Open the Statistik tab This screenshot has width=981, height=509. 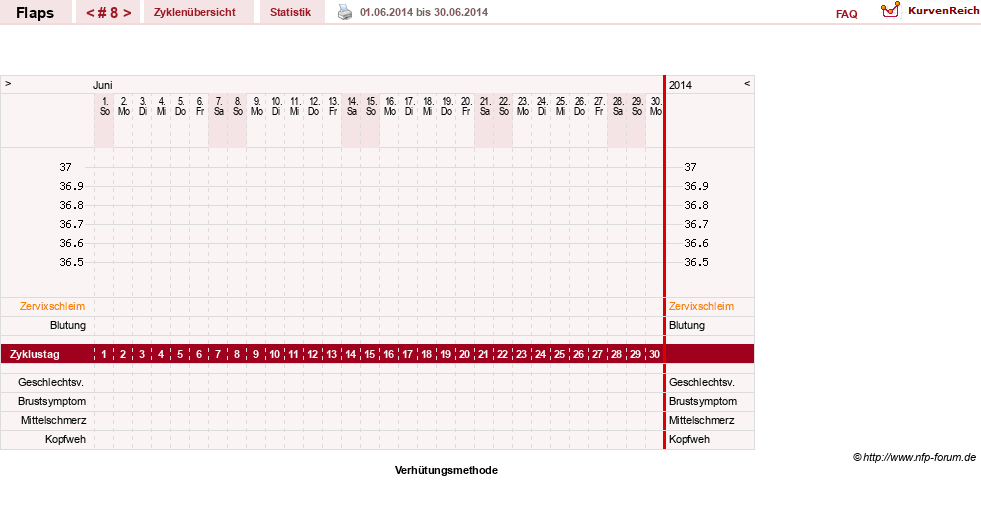pyautogui.click(x=290, y=13)
